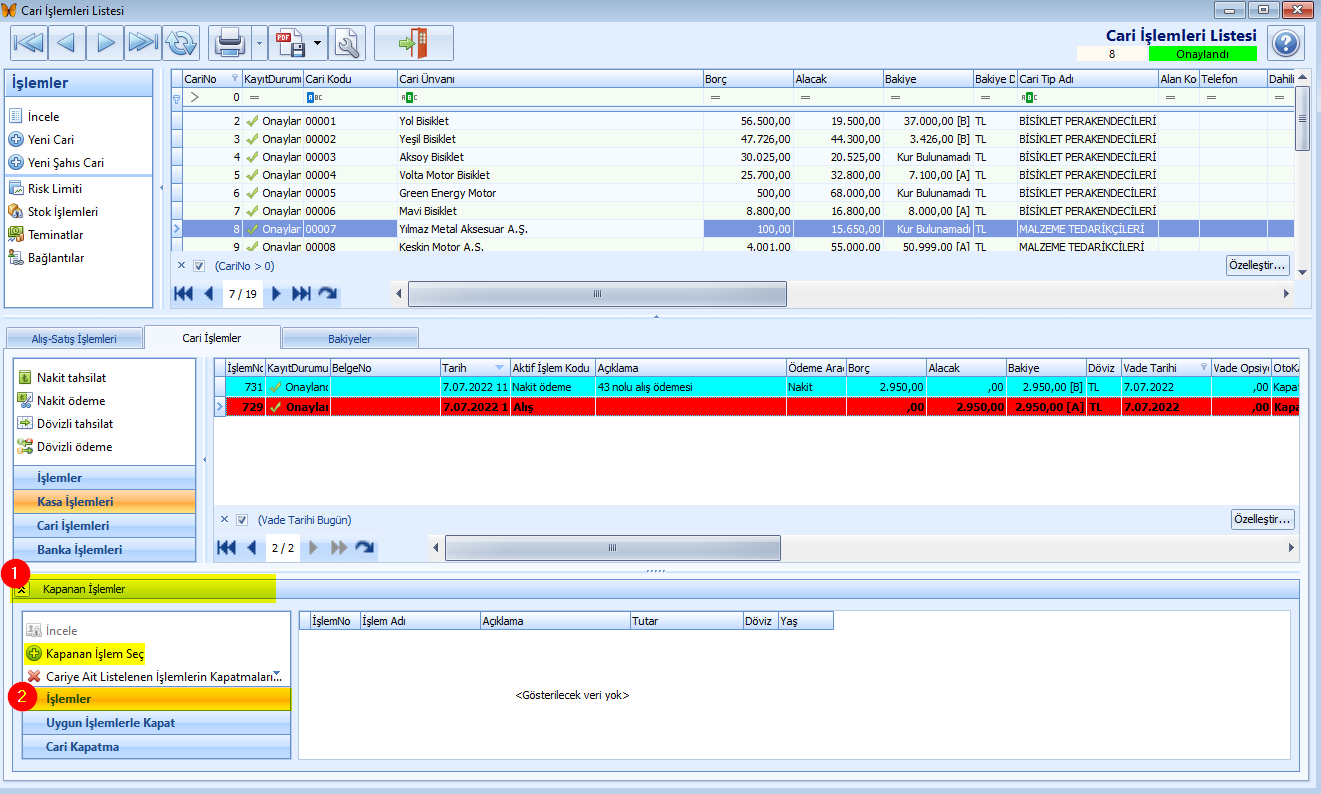Remove the CariNo > 0 filter with X
Screen dimensions: 1321x794
(x=181, y=266)
